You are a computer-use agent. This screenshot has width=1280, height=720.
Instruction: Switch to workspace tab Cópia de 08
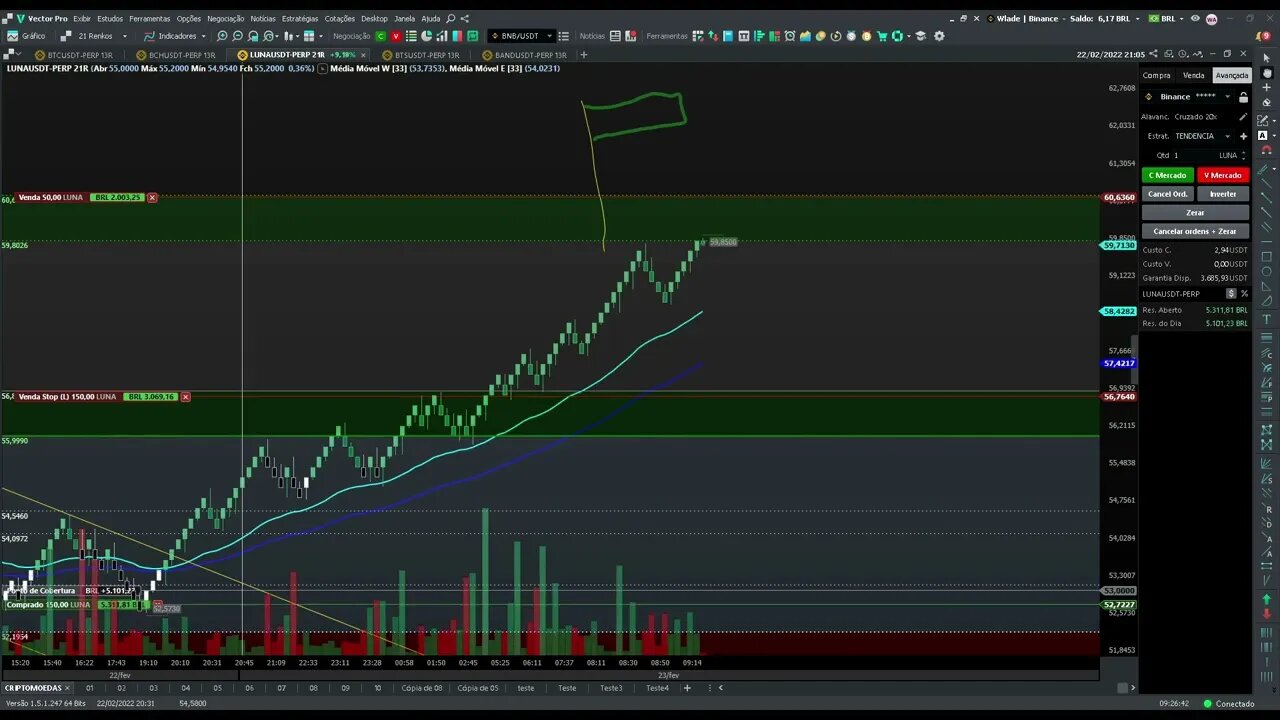tap(421, 688)
